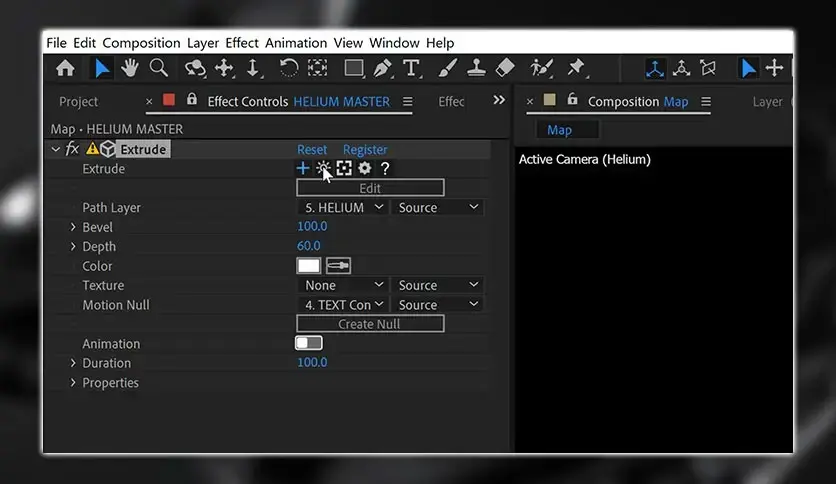Select the Pan Behind anchor point tool

(x=318, y=68)
